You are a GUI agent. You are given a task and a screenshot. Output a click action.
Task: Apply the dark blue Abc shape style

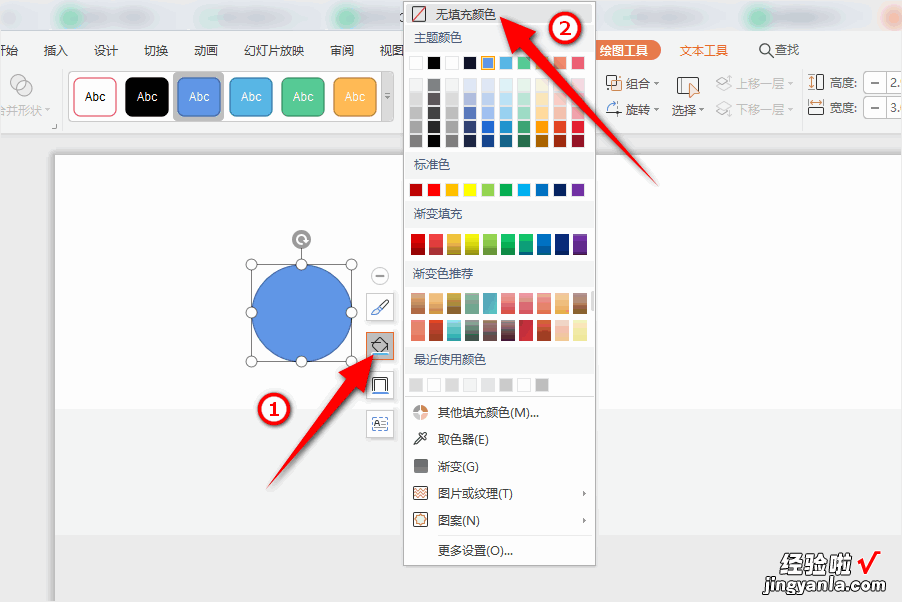[x=199, y=97]
